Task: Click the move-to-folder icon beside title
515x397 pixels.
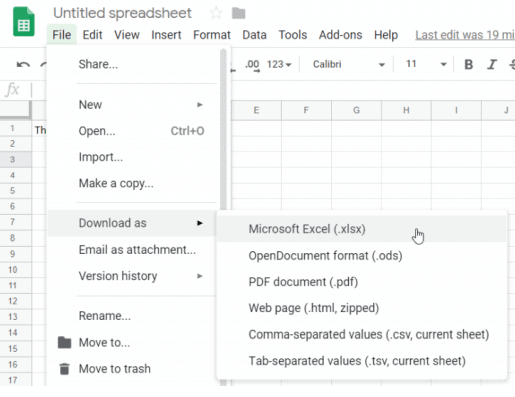Action: pos(239,14)
